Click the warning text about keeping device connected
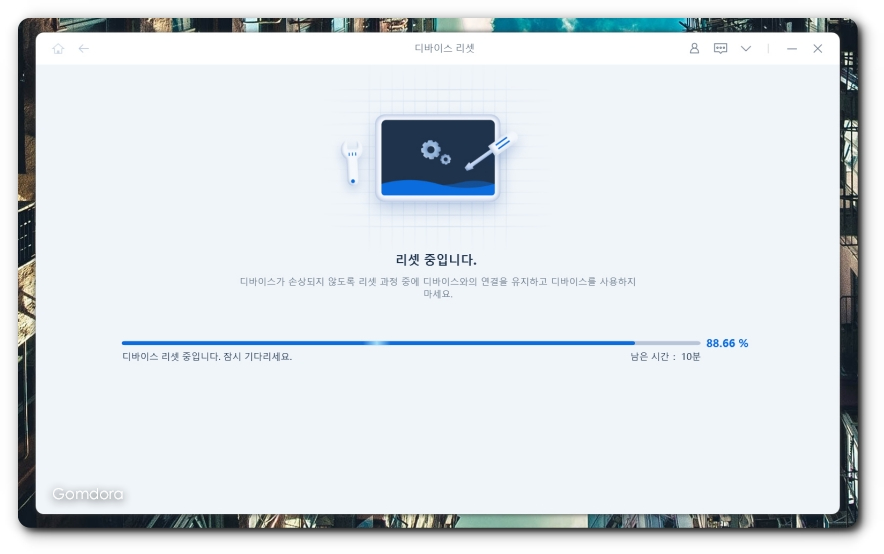Viewport: 884px width, 554px height. 438,287
